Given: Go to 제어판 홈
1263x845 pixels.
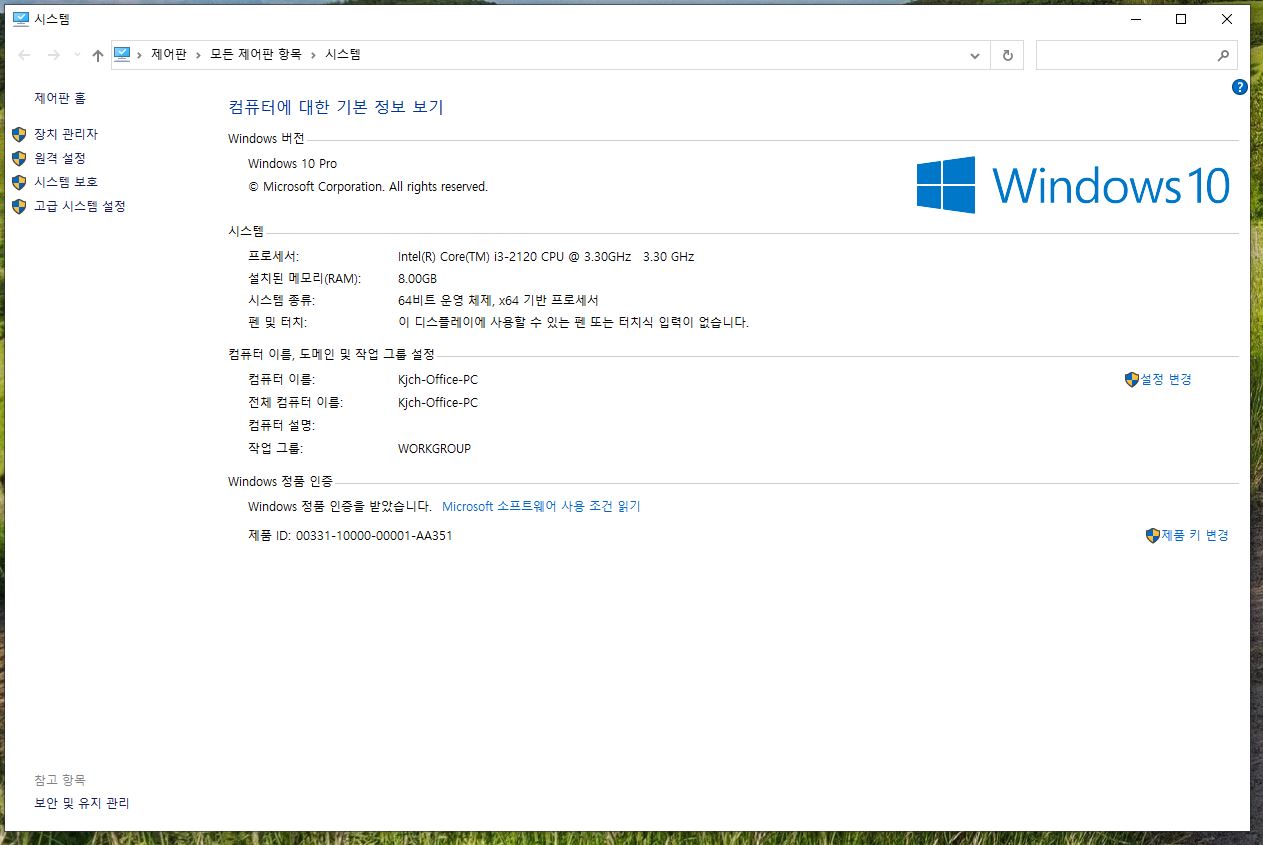Looking at the screenshot, I should click(x=60, y=98).
